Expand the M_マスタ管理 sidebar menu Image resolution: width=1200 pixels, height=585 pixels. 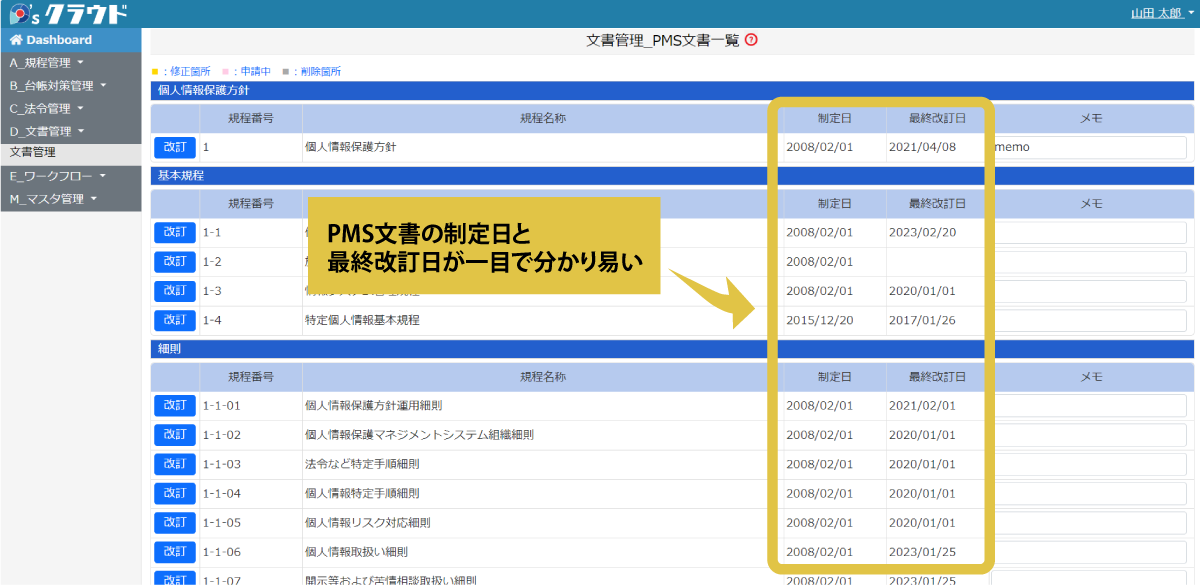(50, 199)
